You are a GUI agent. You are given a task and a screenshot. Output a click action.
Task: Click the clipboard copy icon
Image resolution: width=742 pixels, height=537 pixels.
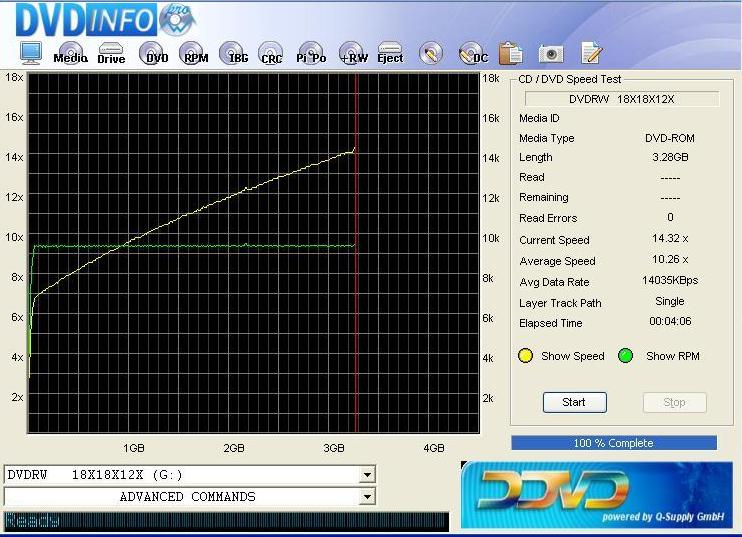pos(511,53)
